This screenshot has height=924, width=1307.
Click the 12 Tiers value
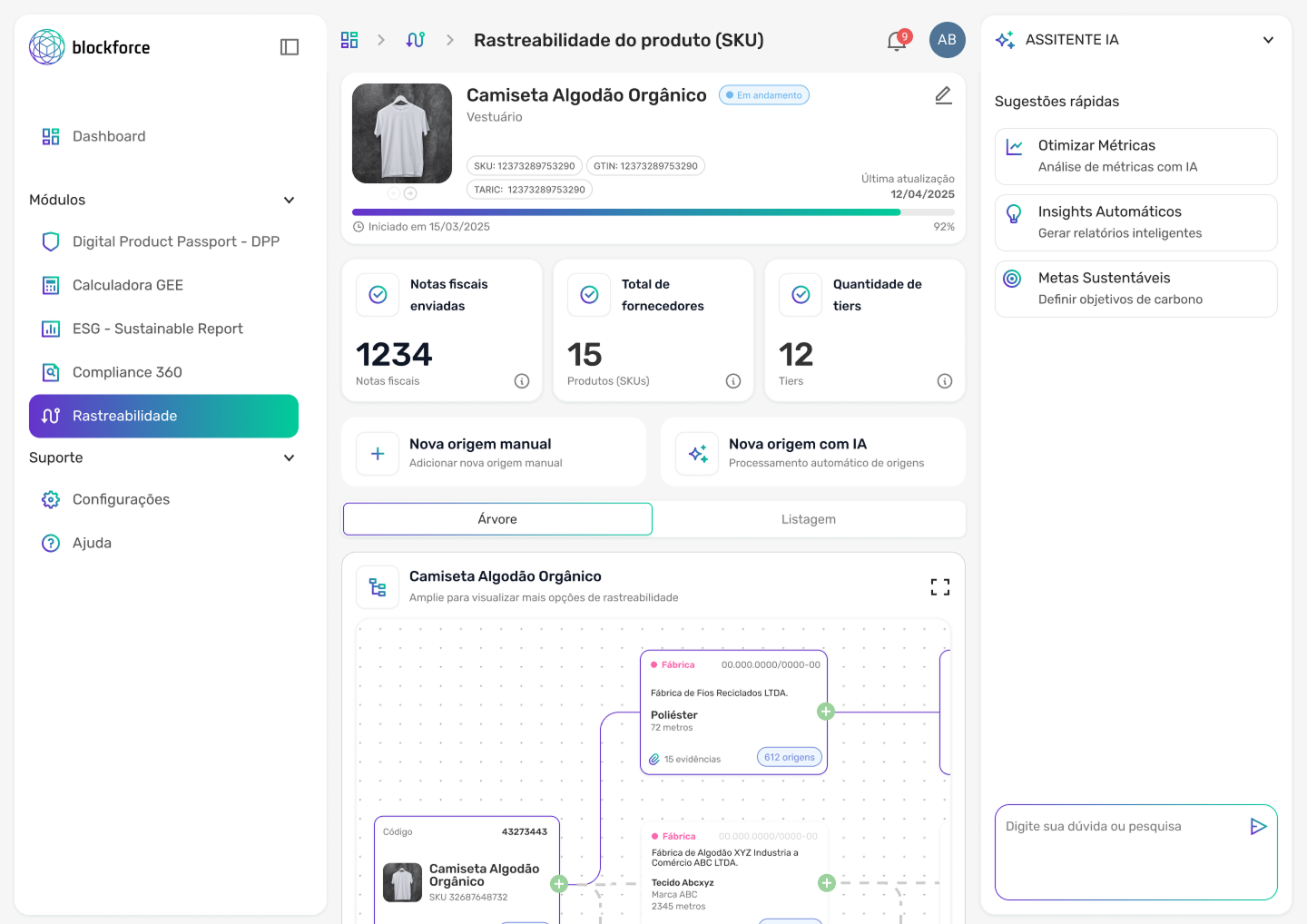pos(796,354)
